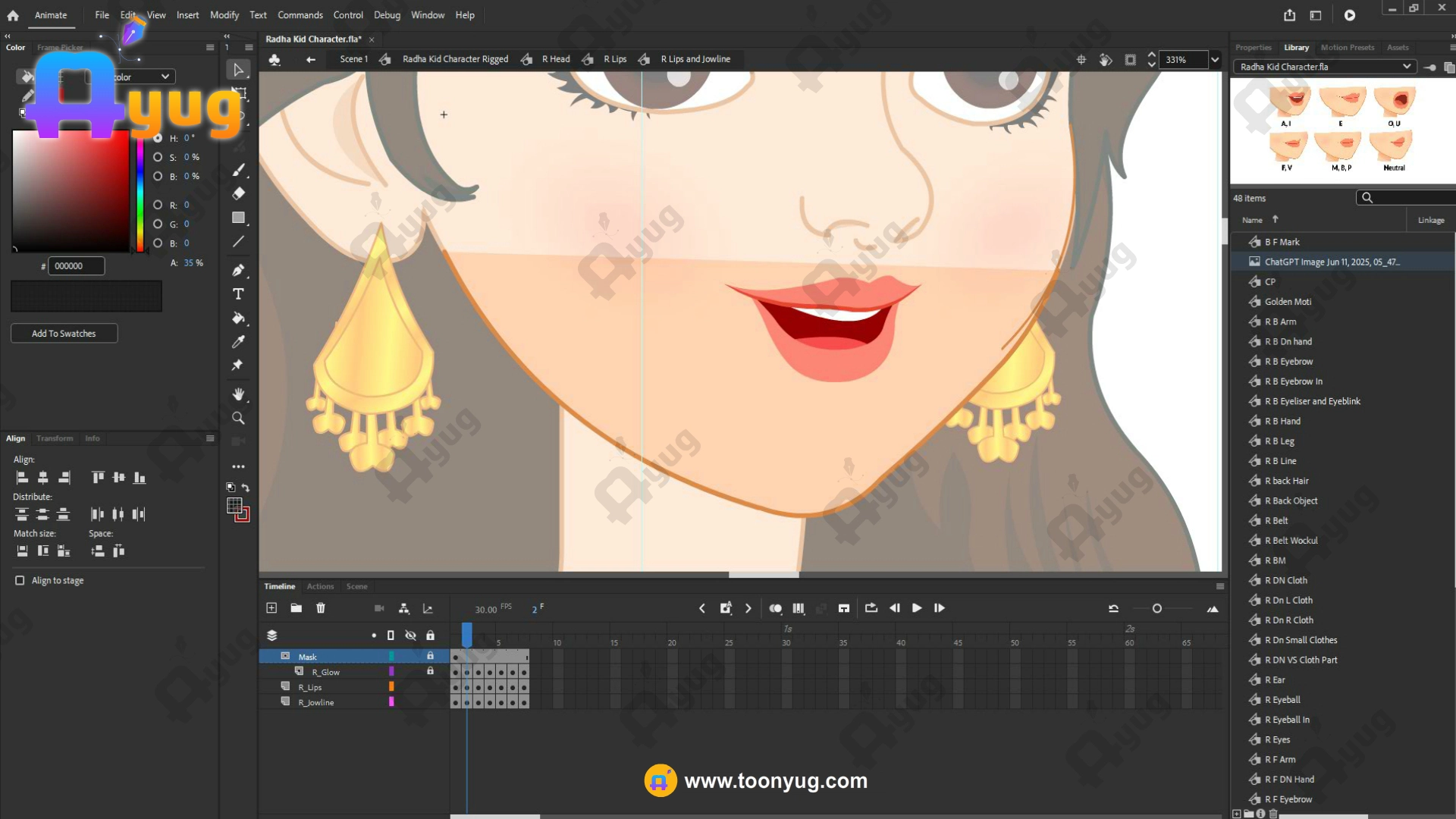This screenshot has width=1456, height=819.
Task: Switch to the Properties tab
Action: 1253,47
